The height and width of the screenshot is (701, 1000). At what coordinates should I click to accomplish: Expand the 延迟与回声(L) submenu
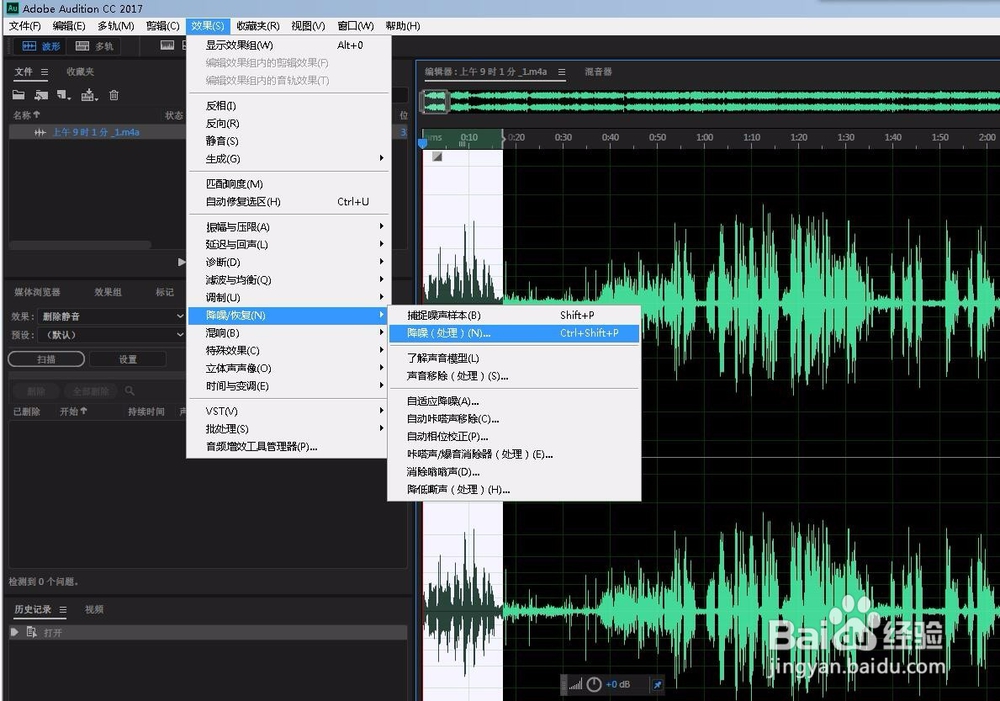288,244
